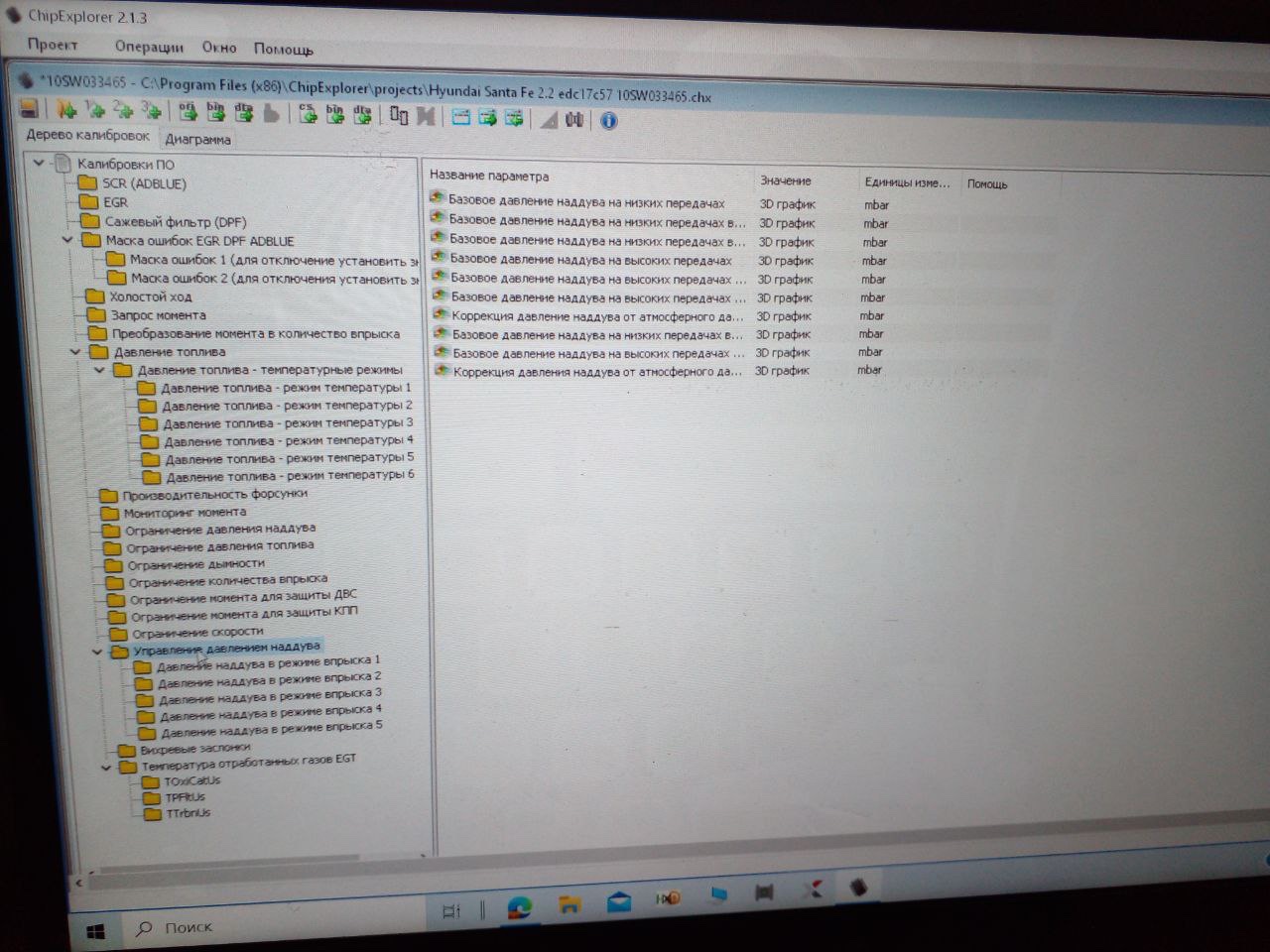Open the 'Помощь' menu
This screenshot has width=1270, height=952.
[283, 49]
